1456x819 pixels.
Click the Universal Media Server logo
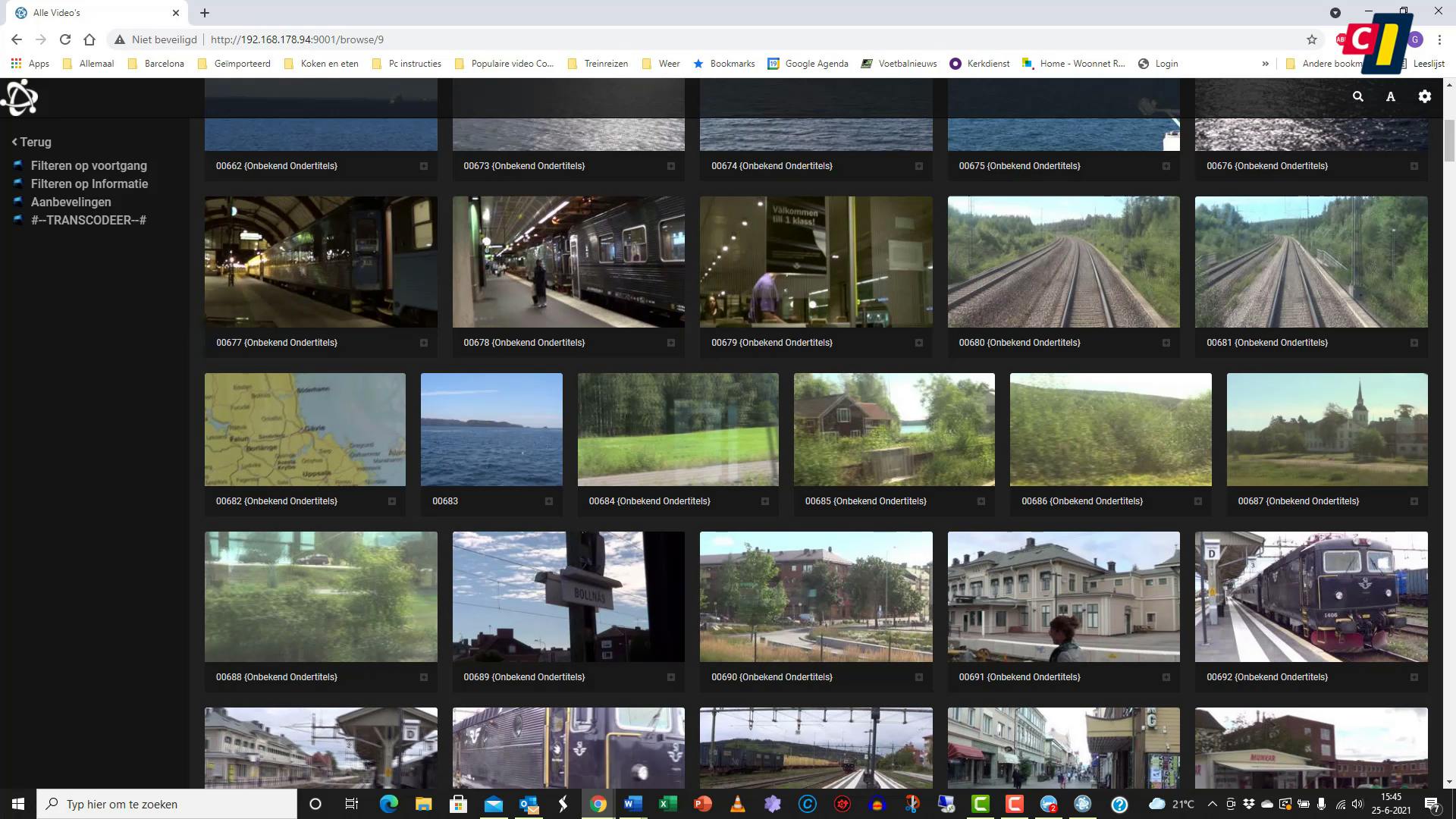pyautogui.click(x=20, y=98)
